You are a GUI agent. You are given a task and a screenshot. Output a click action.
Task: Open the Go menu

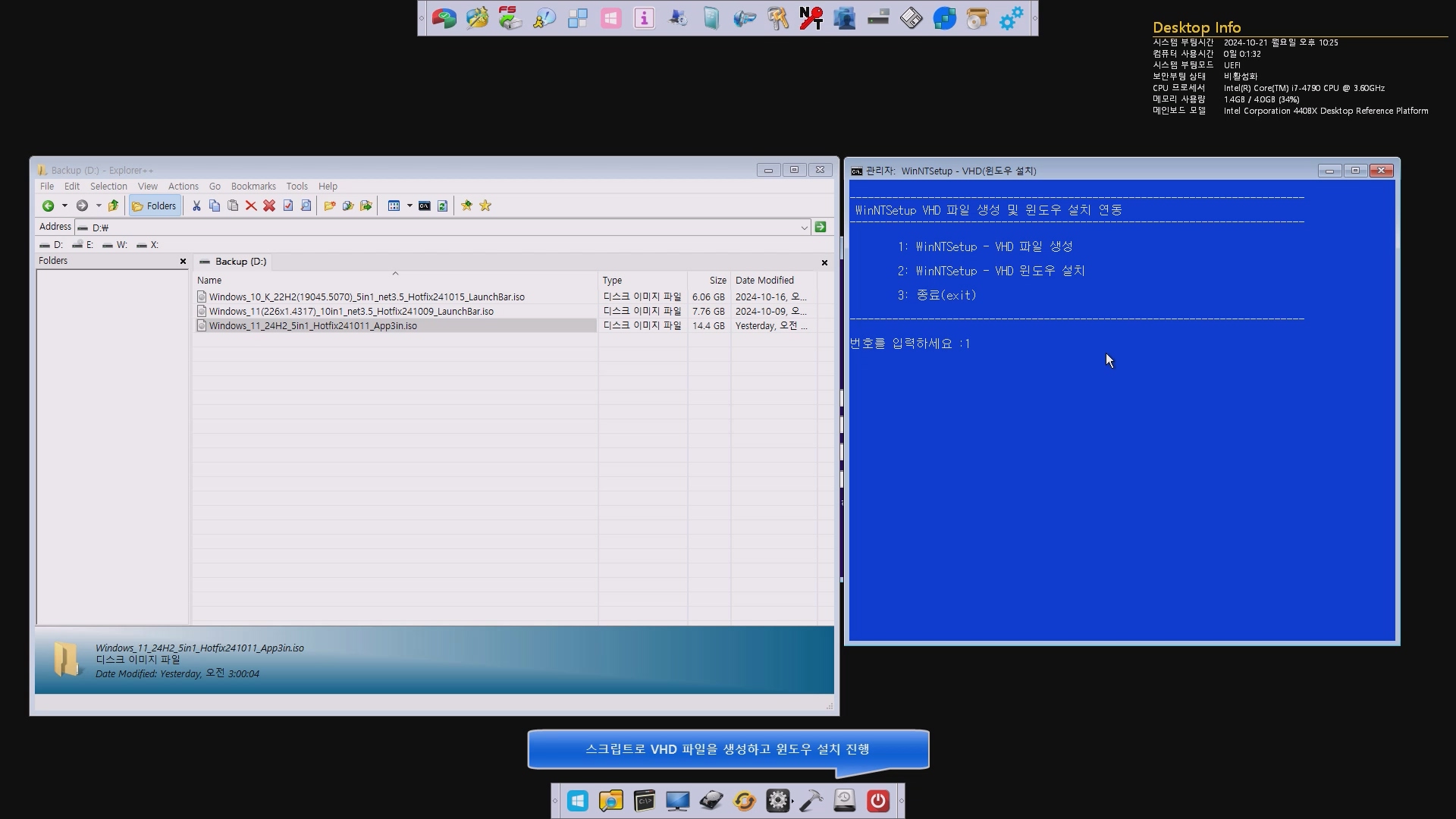(215, 186)
